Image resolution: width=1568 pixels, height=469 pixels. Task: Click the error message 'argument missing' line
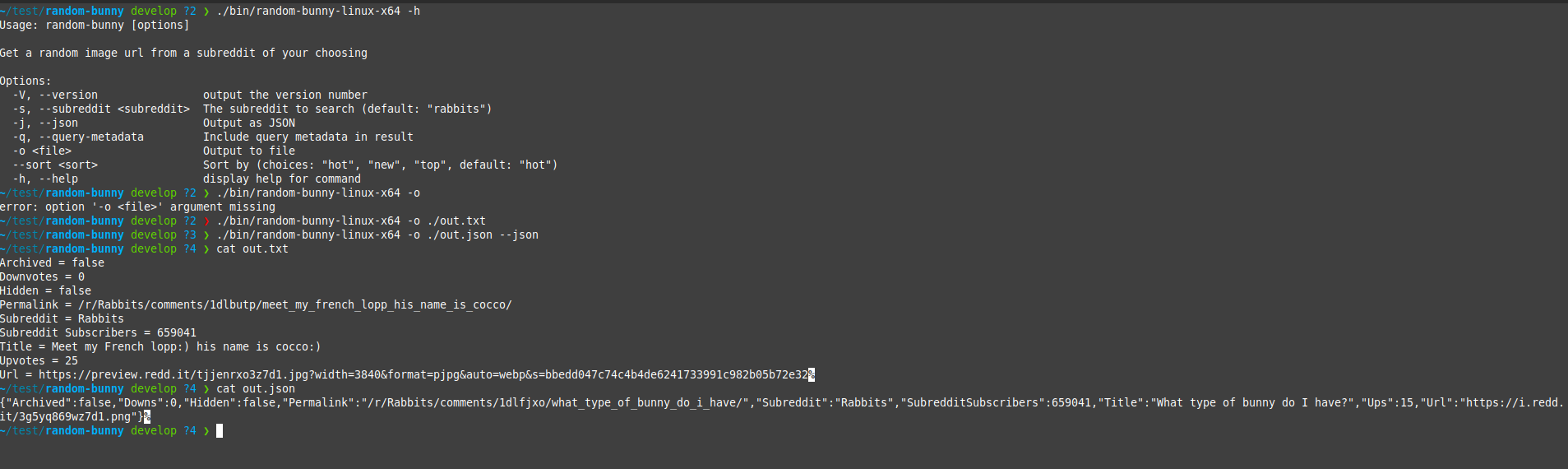pyautogui.click(x=137, y=207)
